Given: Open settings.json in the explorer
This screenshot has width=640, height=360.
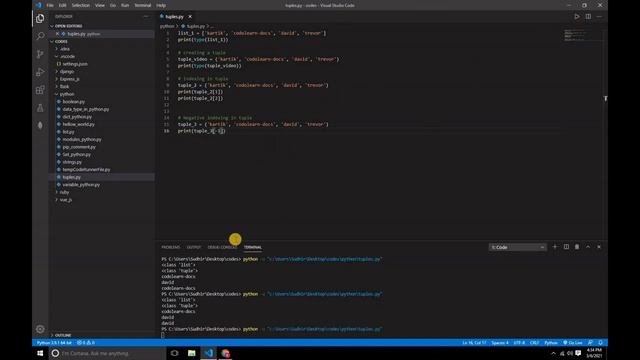Looking at the screenshot, I should (75, 64).
